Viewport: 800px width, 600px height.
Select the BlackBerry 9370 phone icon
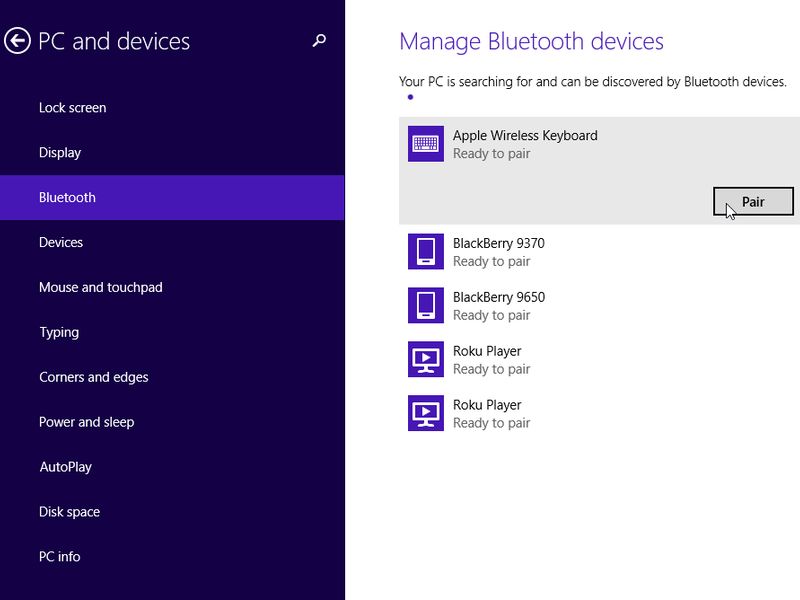pyautogui.click(x=426, y=252)
